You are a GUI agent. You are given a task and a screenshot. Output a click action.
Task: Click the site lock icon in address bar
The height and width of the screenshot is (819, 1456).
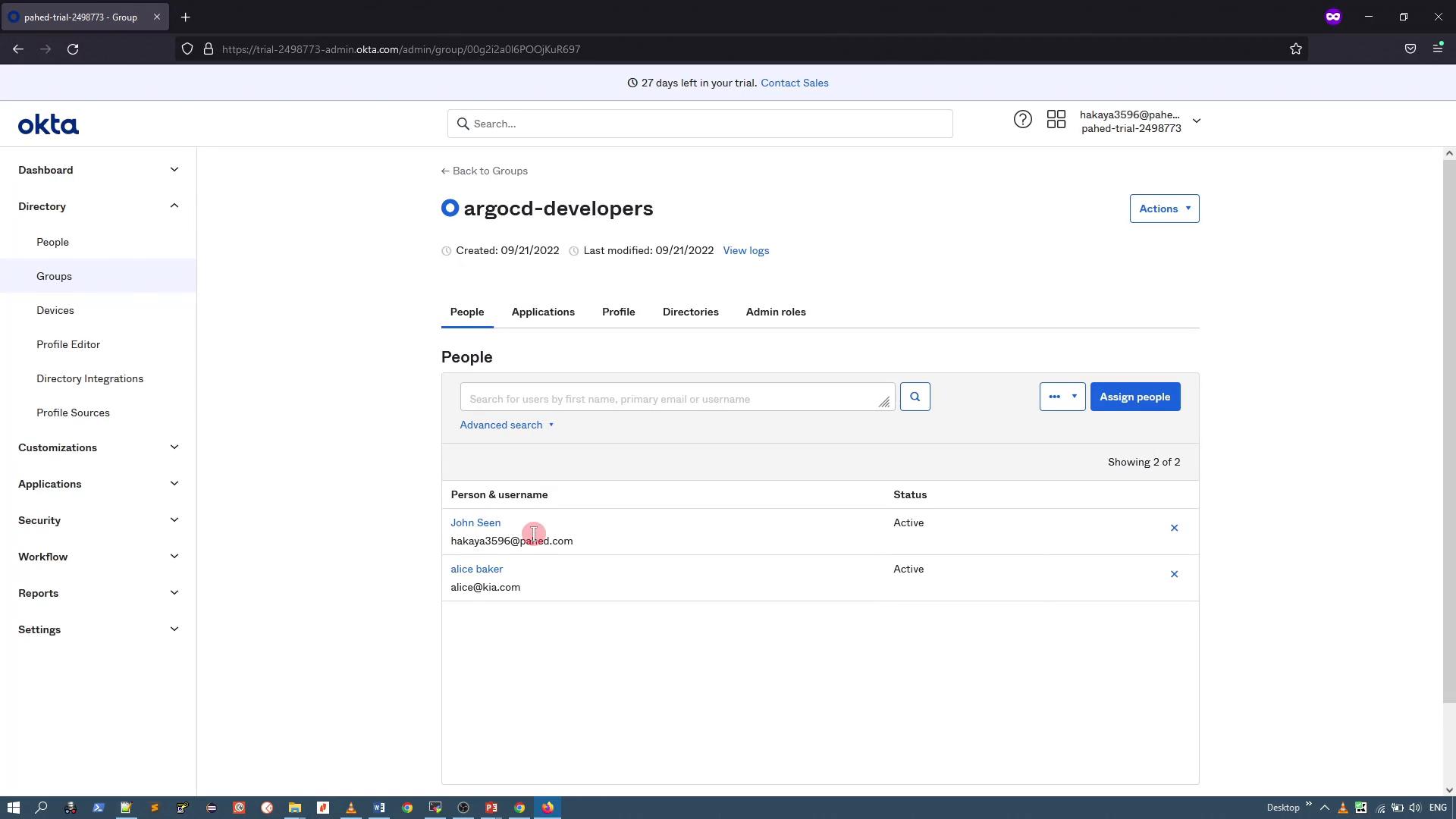point(208,49)
